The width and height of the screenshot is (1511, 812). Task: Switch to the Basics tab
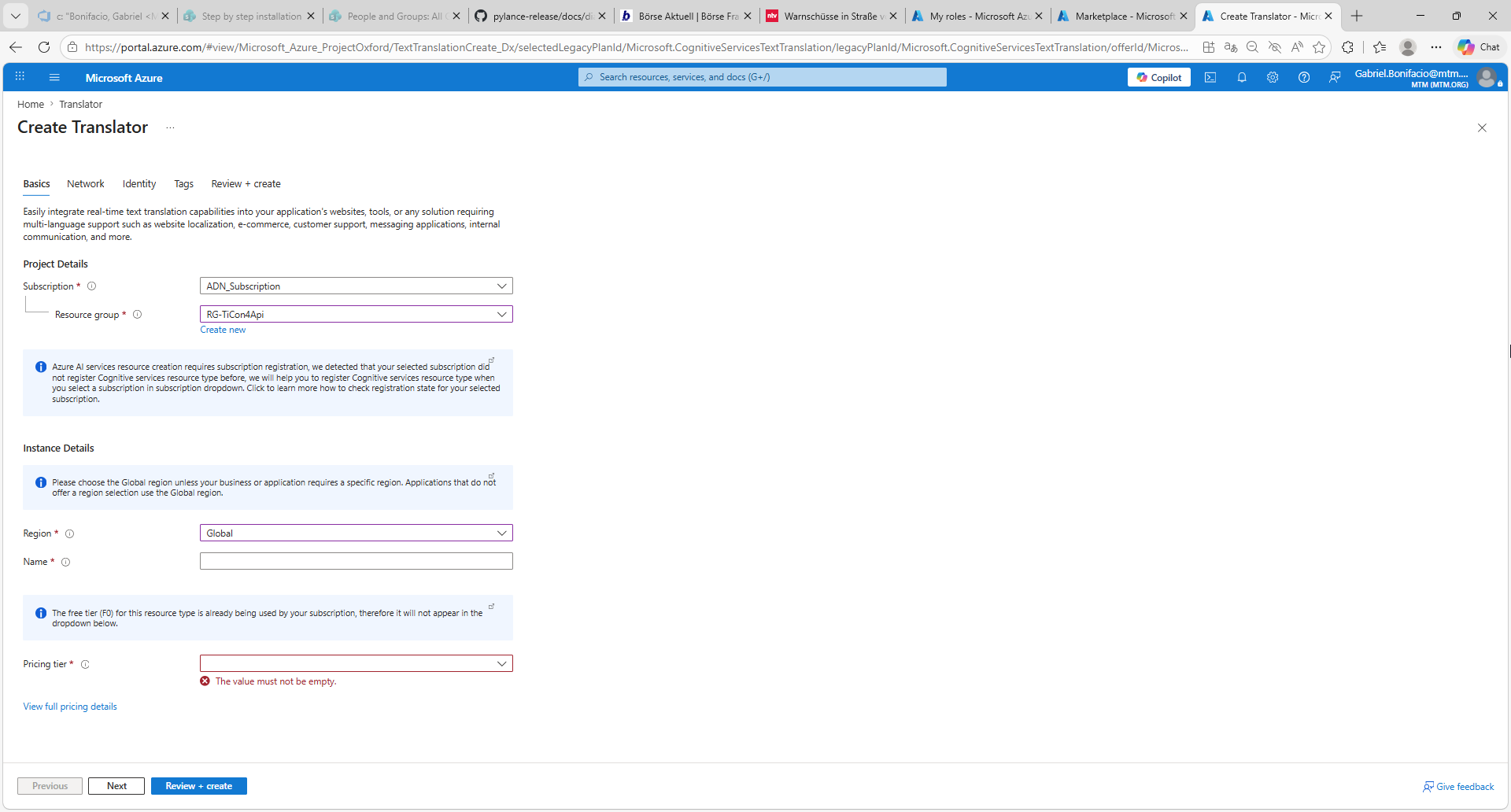36,184
